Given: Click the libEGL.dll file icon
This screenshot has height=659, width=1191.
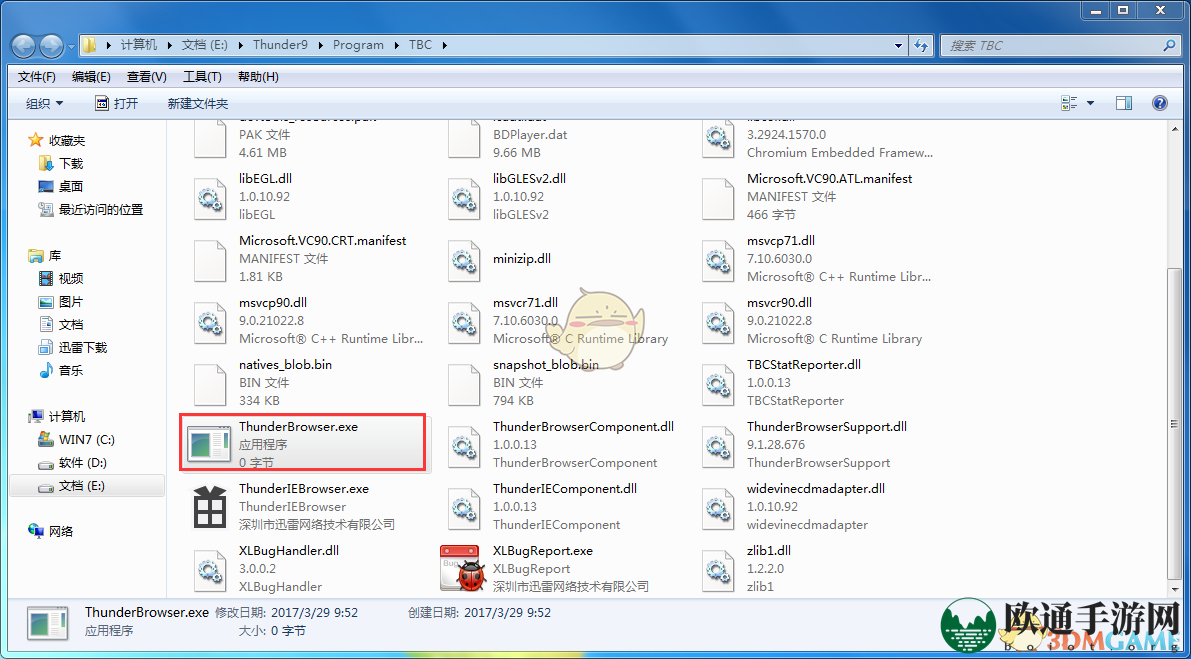Looking at the screenshot, I should click(x=209, y=197).
